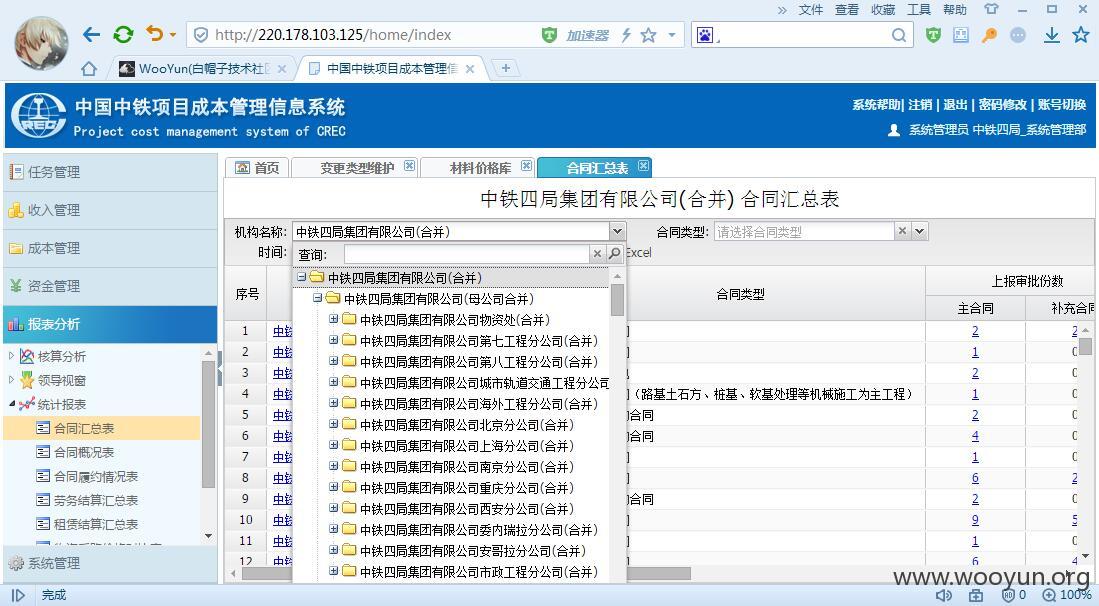The image size is (1099, 606).
Task: Open the 收藏 browser menu
Action: (883, 9)
